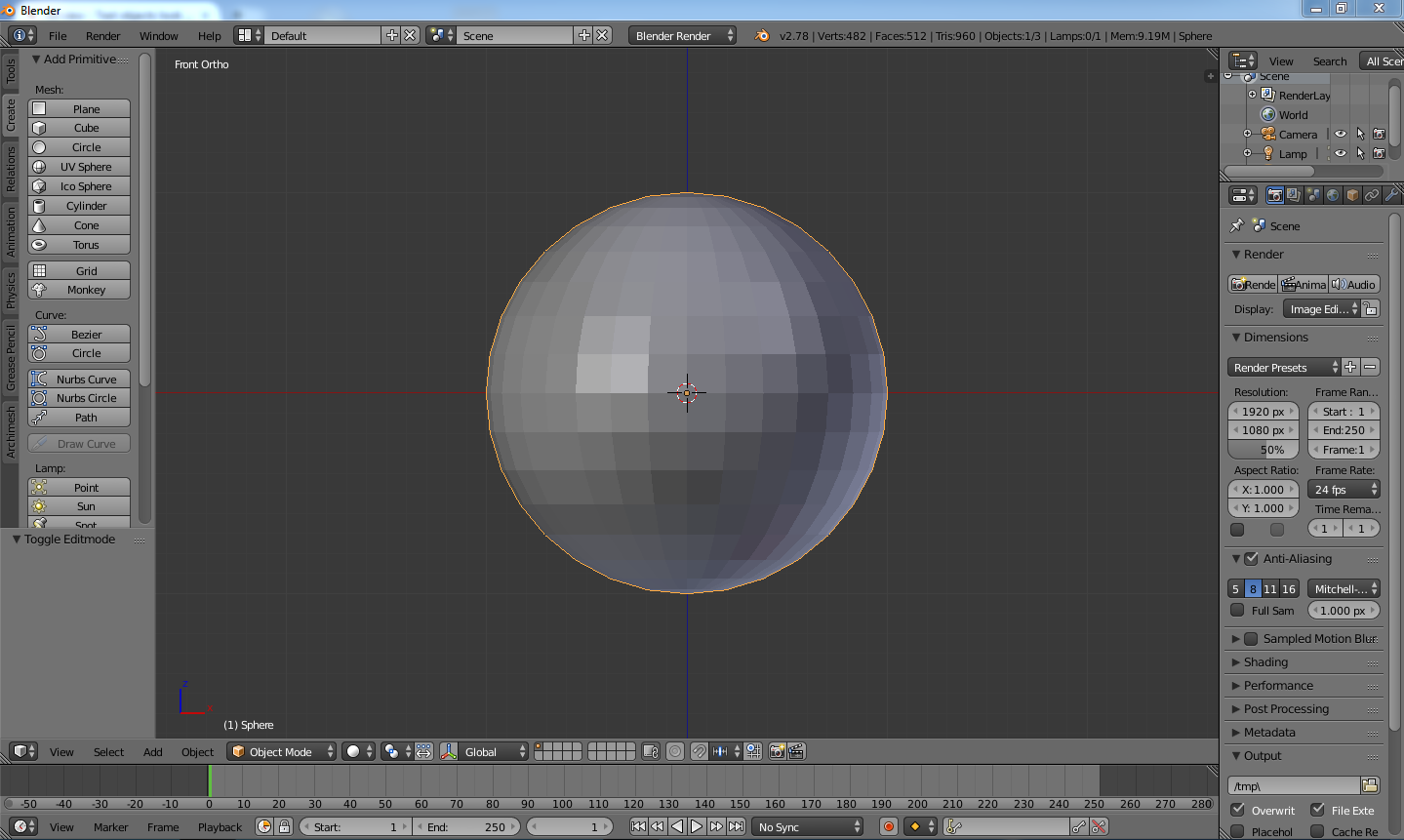Select anti-aliasing samples 16

(x=1289, y=588)
